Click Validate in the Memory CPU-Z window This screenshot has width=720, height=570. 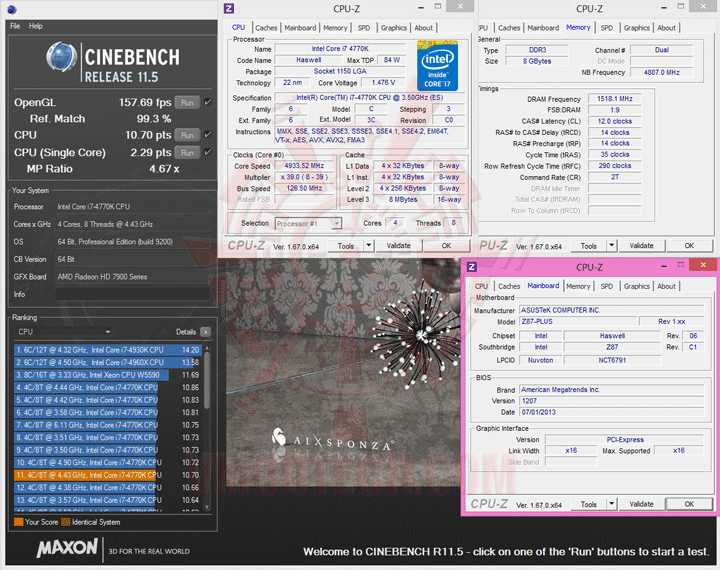coord(641,246)
